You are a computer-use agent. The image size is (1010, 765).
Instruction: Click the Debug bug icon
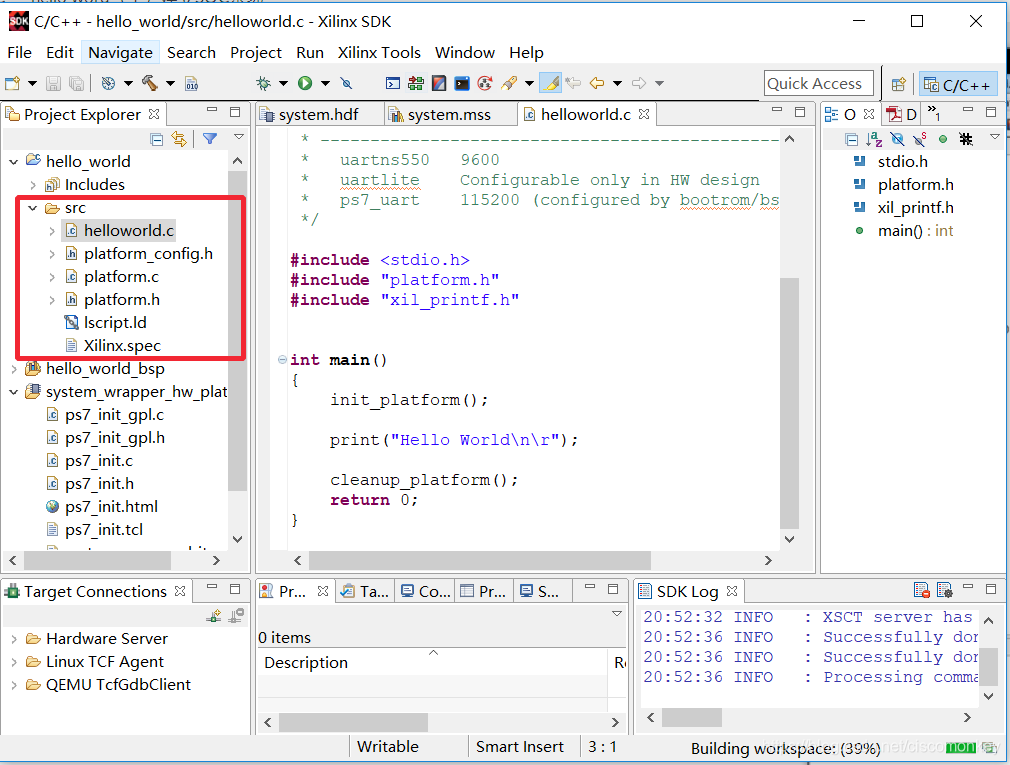pos(263,83)
